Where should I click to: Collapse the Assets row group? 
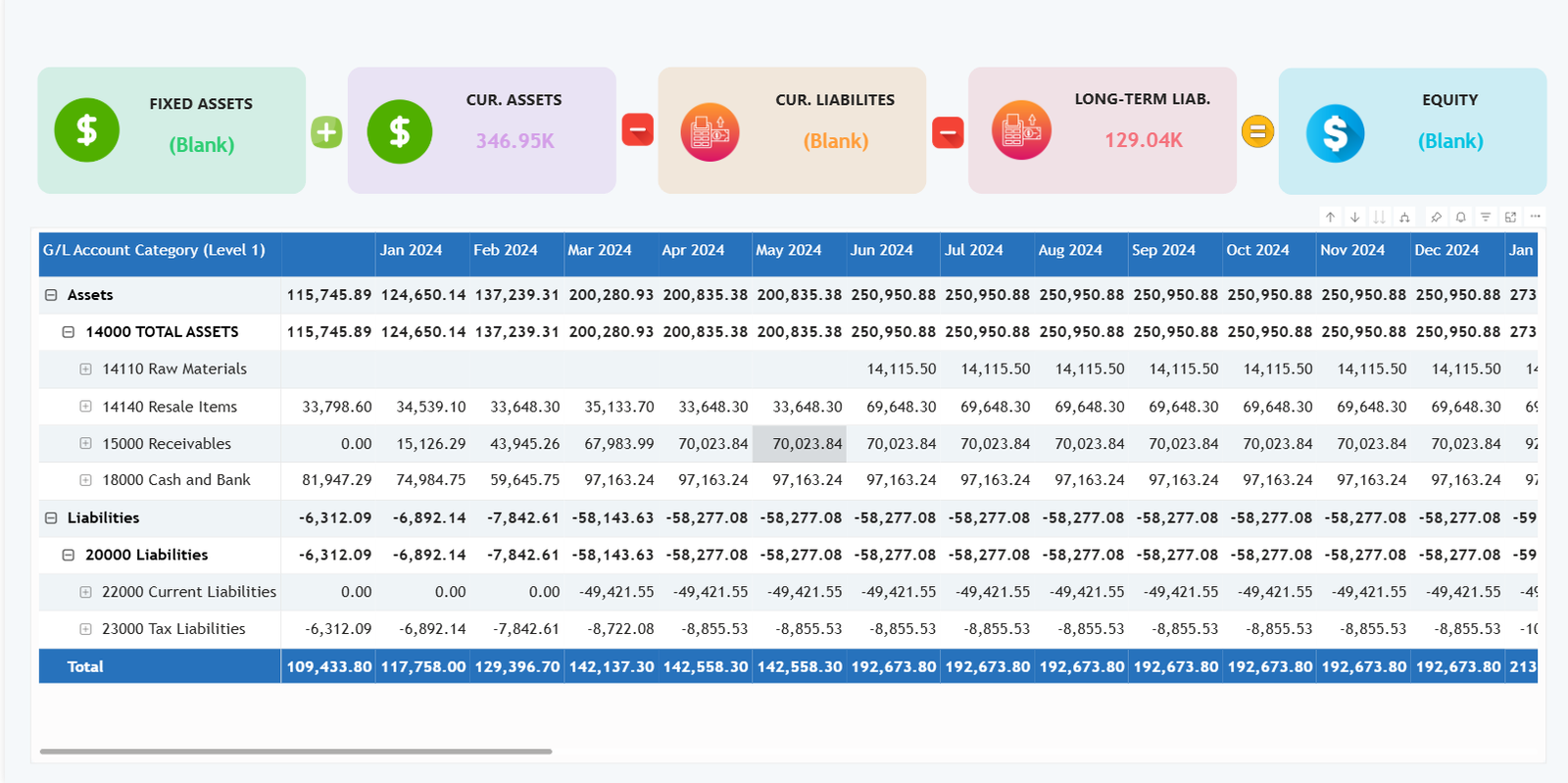pos(51,295)
